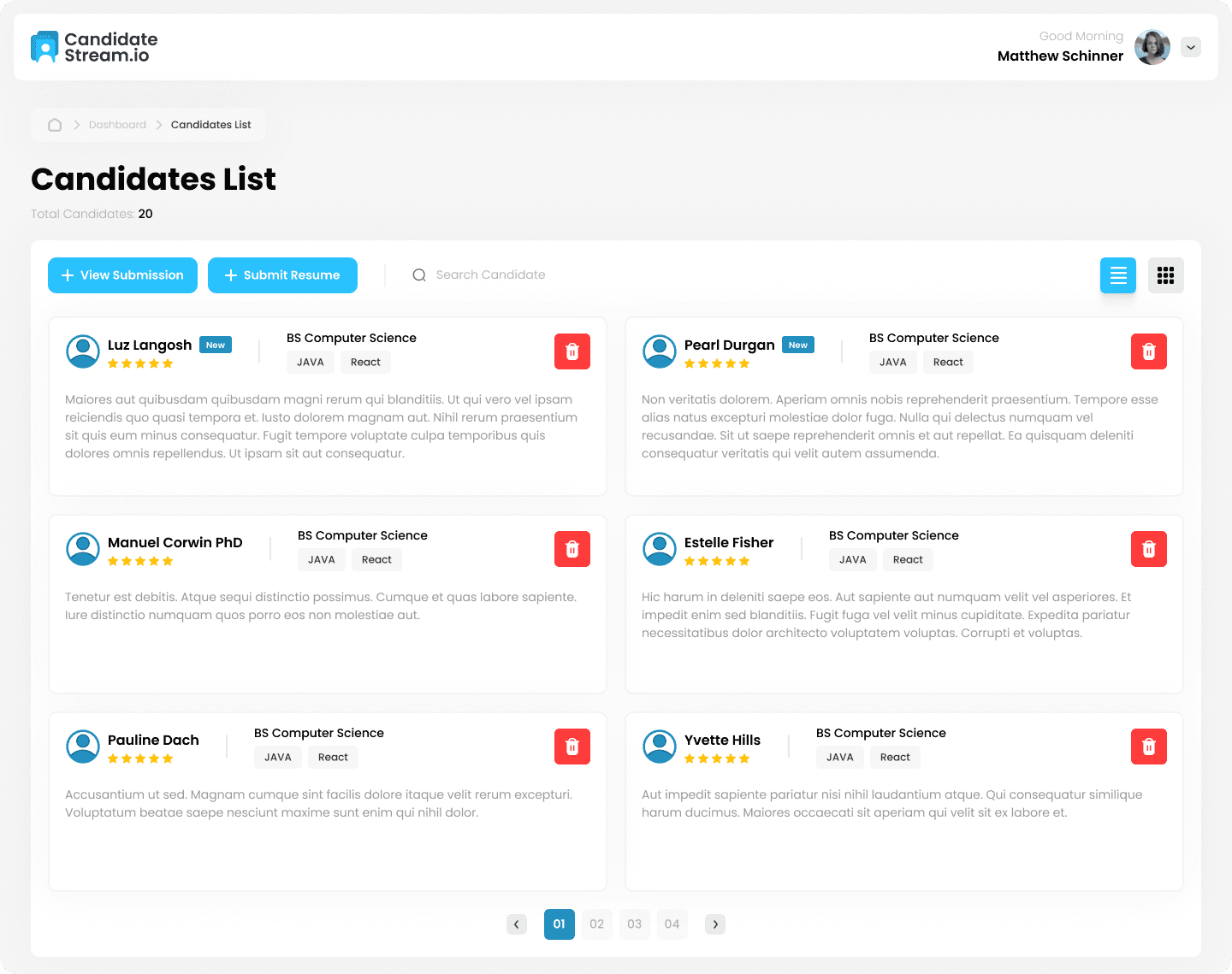This screenshot has height=974, width=1232.
Task: Click the home icon in breadcrumb
Action: (x=55, y=125)
